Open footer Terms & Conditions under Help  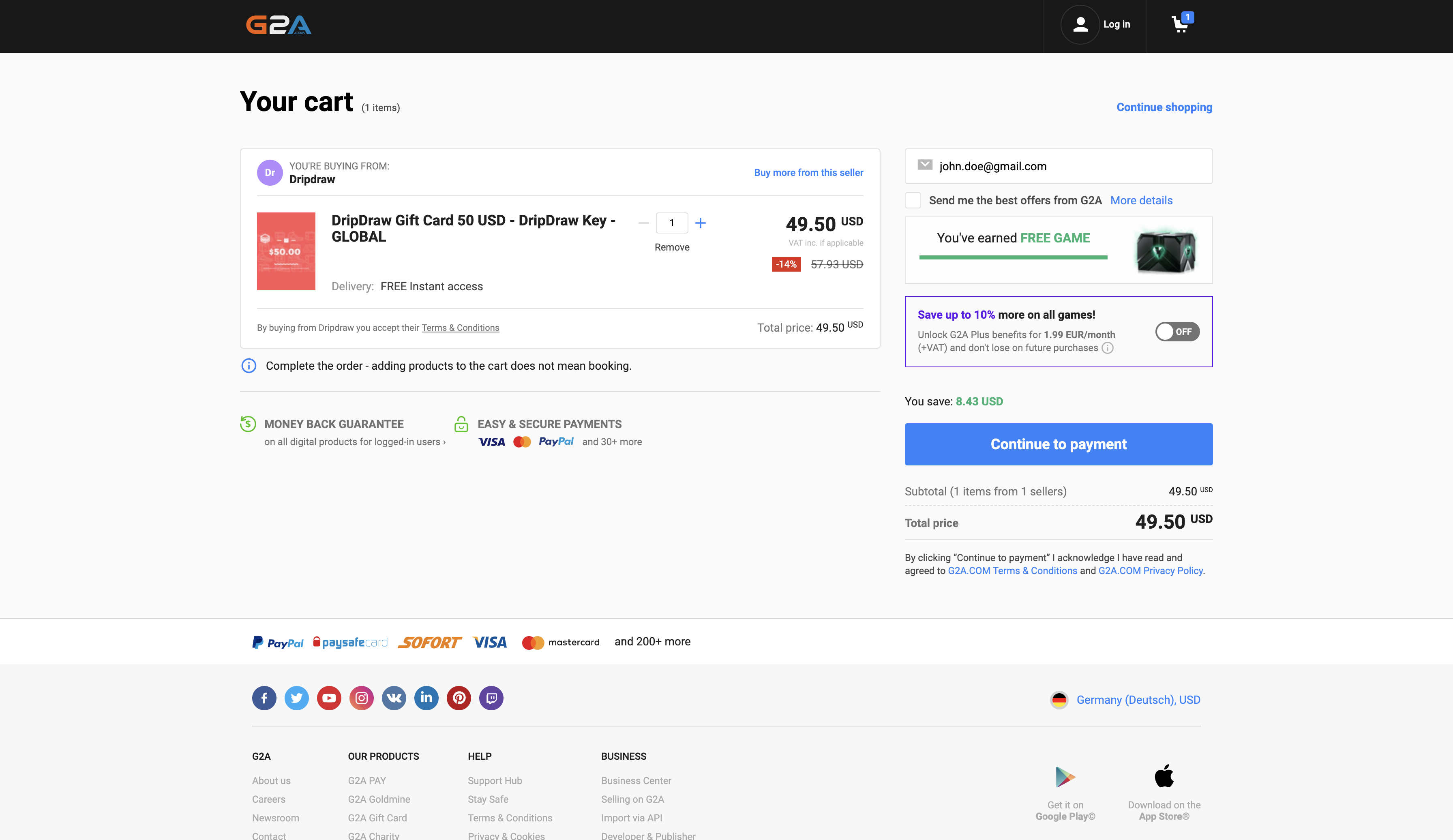point(510,818)
